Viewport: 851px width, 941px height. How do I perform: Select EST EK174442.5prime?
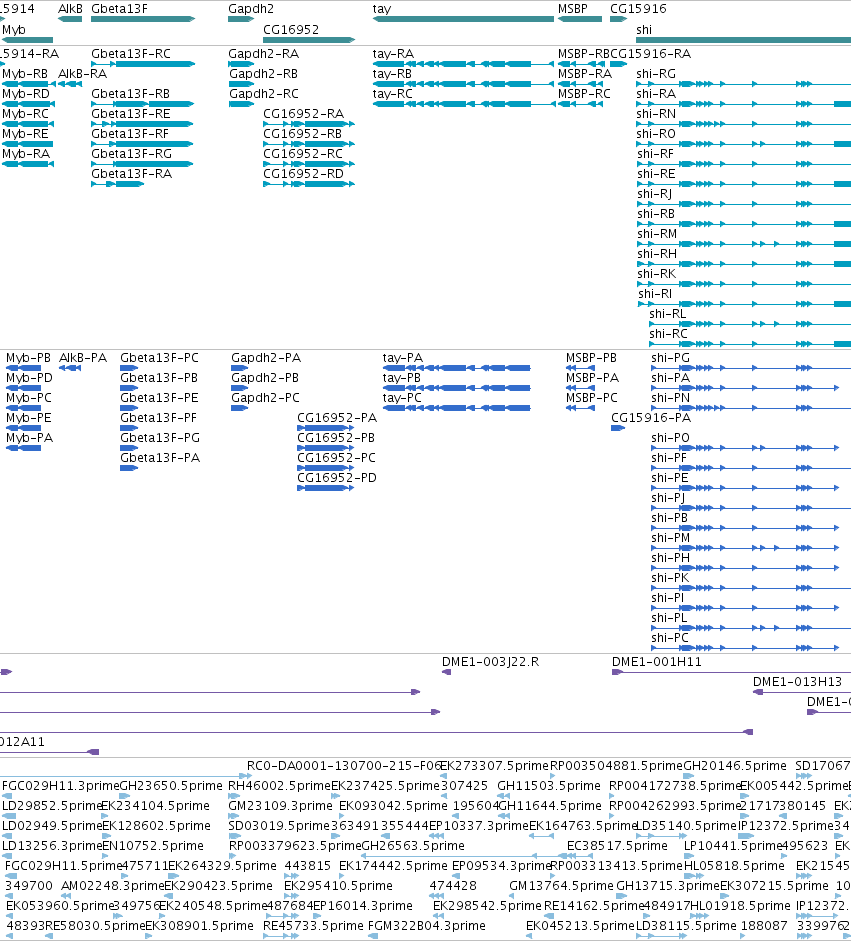(x=394, y=866)
